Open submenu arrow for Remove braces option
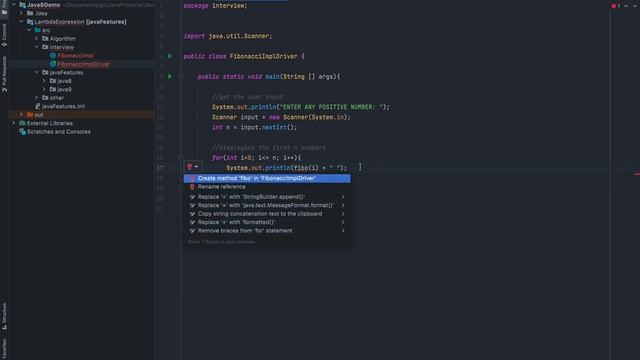The height and width of the screenshot is (360, 640). pos(343,231)
